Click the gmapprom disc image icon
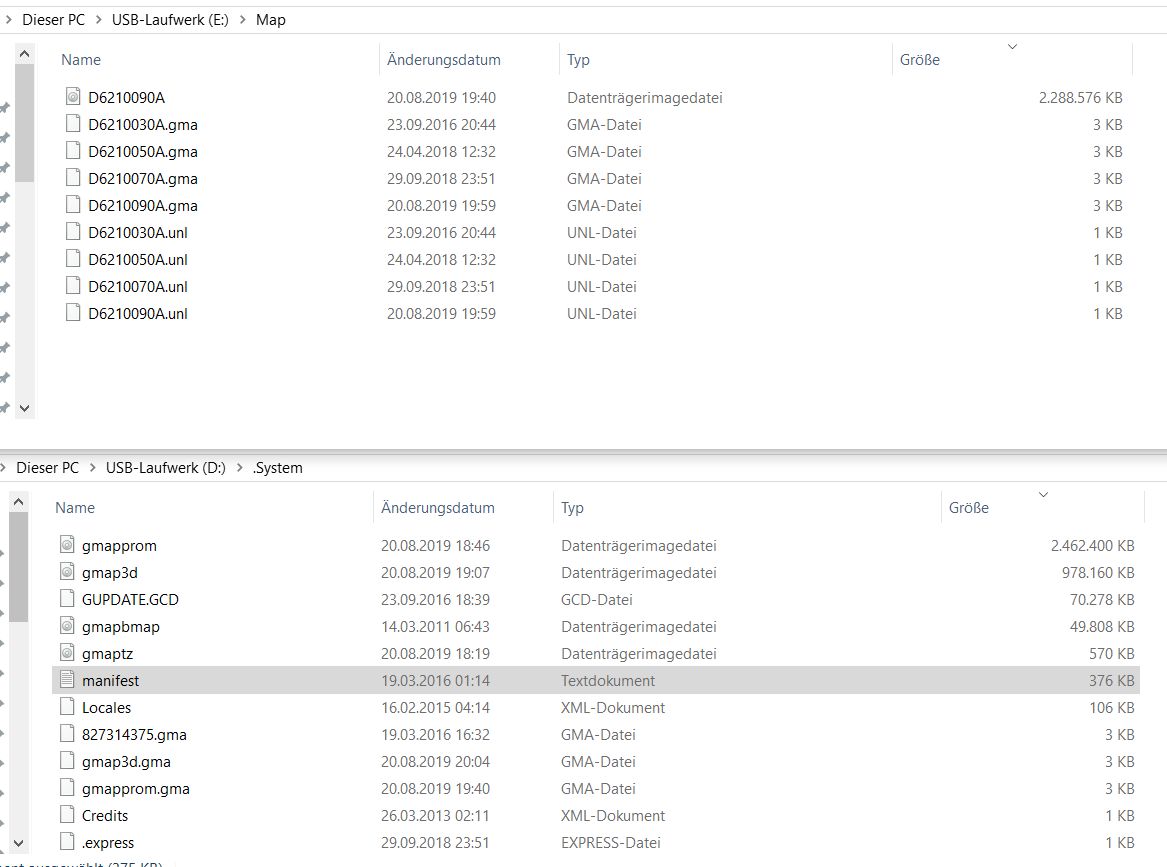Screen dimensions: 1167x867 tap(67, 545)
